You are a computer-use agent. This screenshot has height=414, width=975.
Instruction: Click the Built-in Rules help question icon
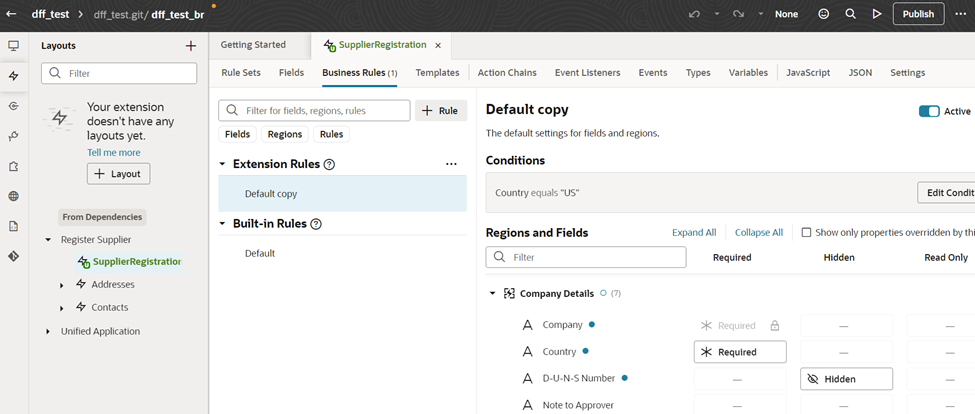pyautogui.click(x=316, y=224)
